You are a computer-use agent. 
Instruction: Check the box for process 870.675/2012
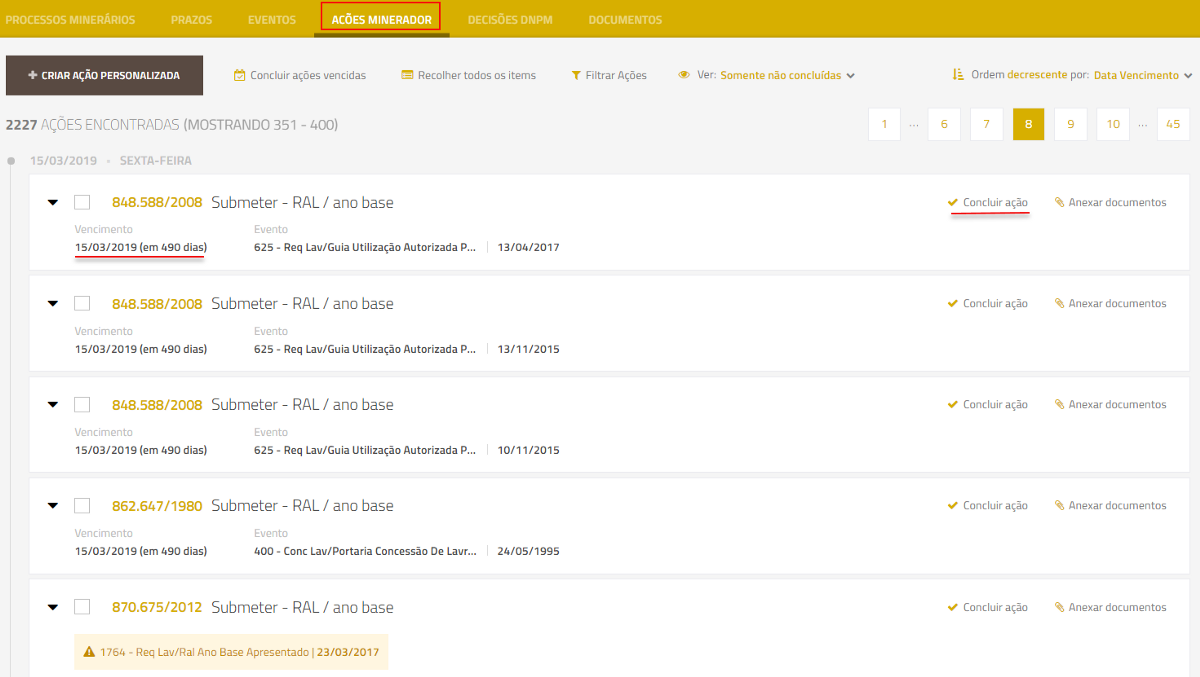(82, 607)
